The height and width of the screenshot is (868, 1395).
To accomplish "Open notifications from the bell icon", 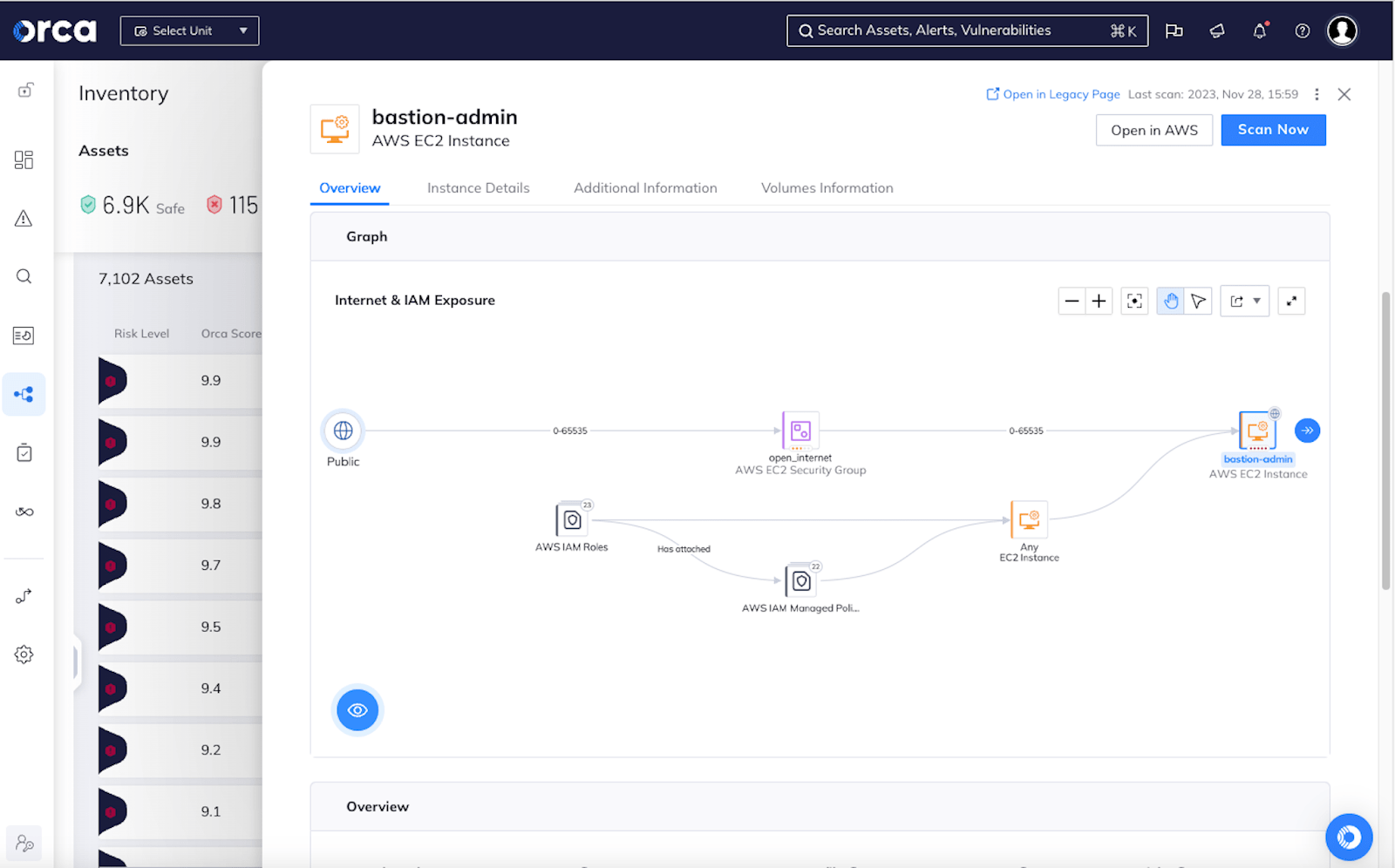I will pos(1259,31).
